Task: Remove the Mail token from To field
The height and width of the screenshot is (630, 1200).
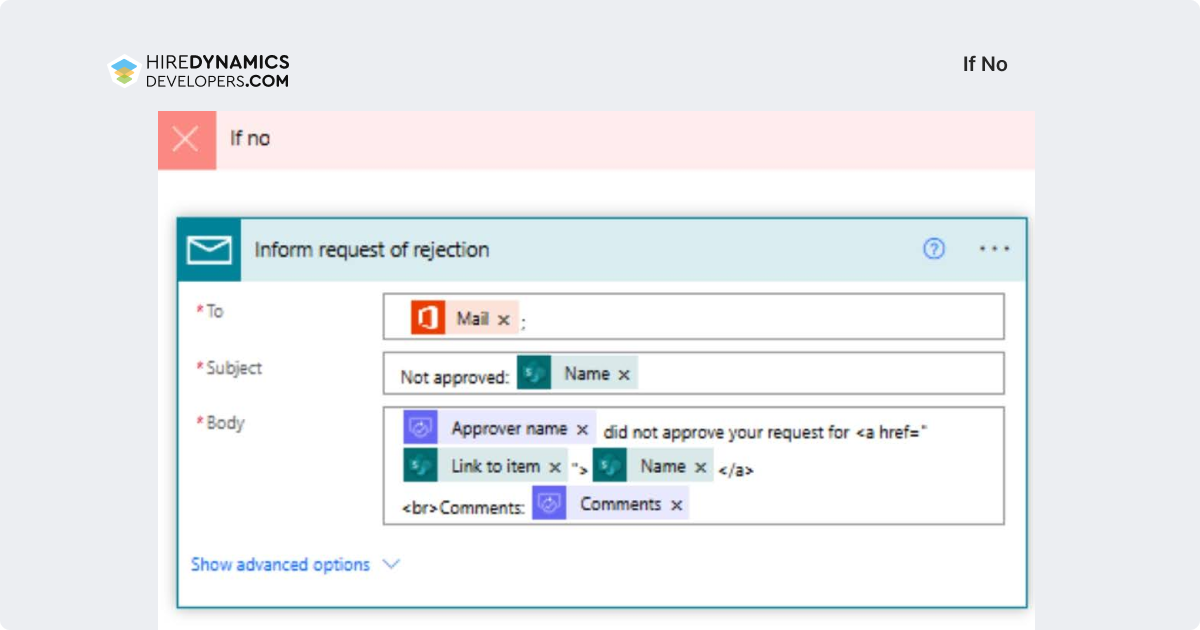Action: pyautogui.click(x=504, y=320)
